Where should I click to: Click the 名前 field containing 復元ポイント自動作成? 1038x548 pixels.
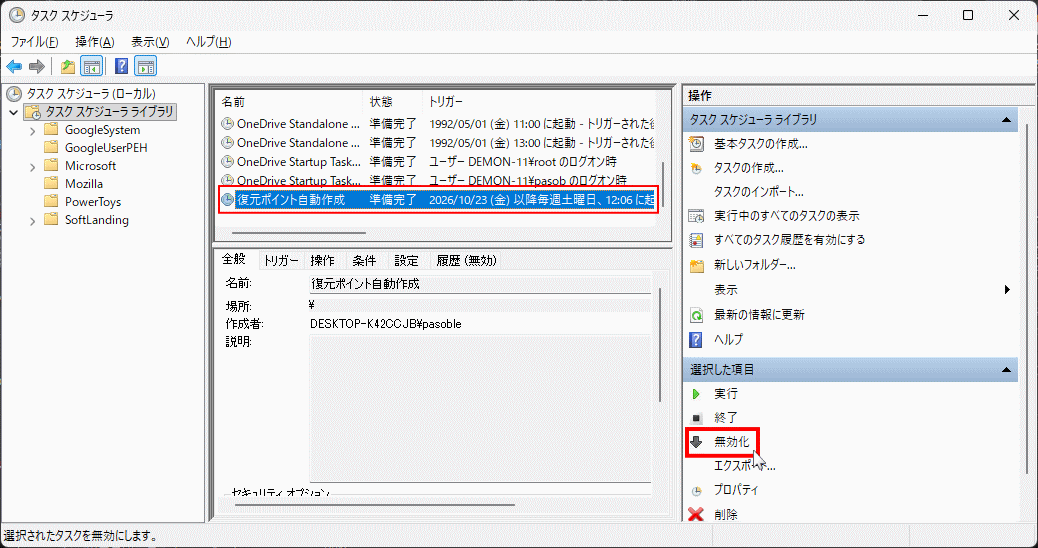point(481,284)
